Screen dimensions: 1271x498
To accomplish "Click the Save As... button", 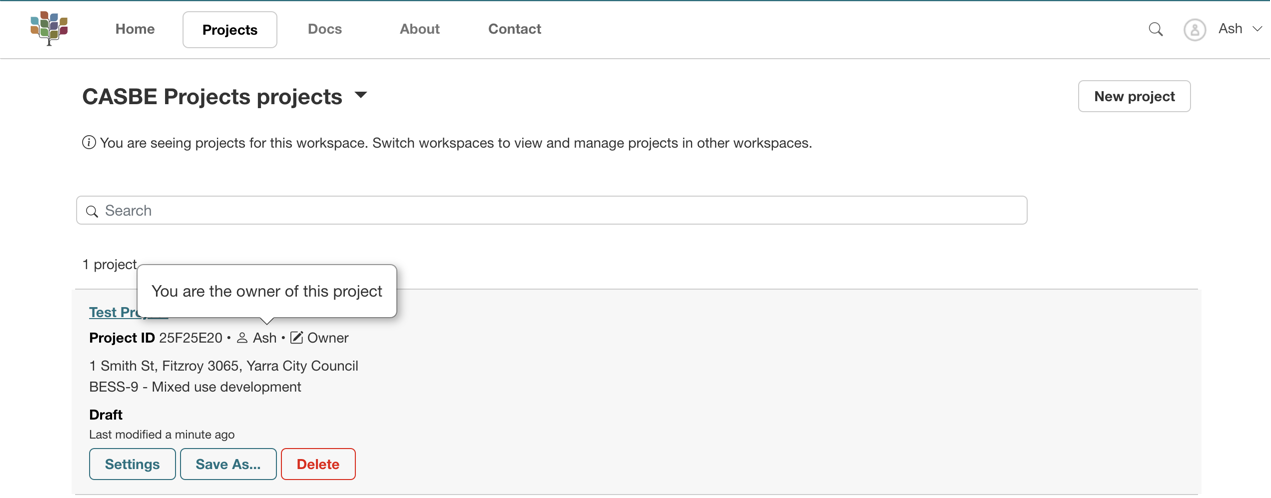I will (228, 464).
